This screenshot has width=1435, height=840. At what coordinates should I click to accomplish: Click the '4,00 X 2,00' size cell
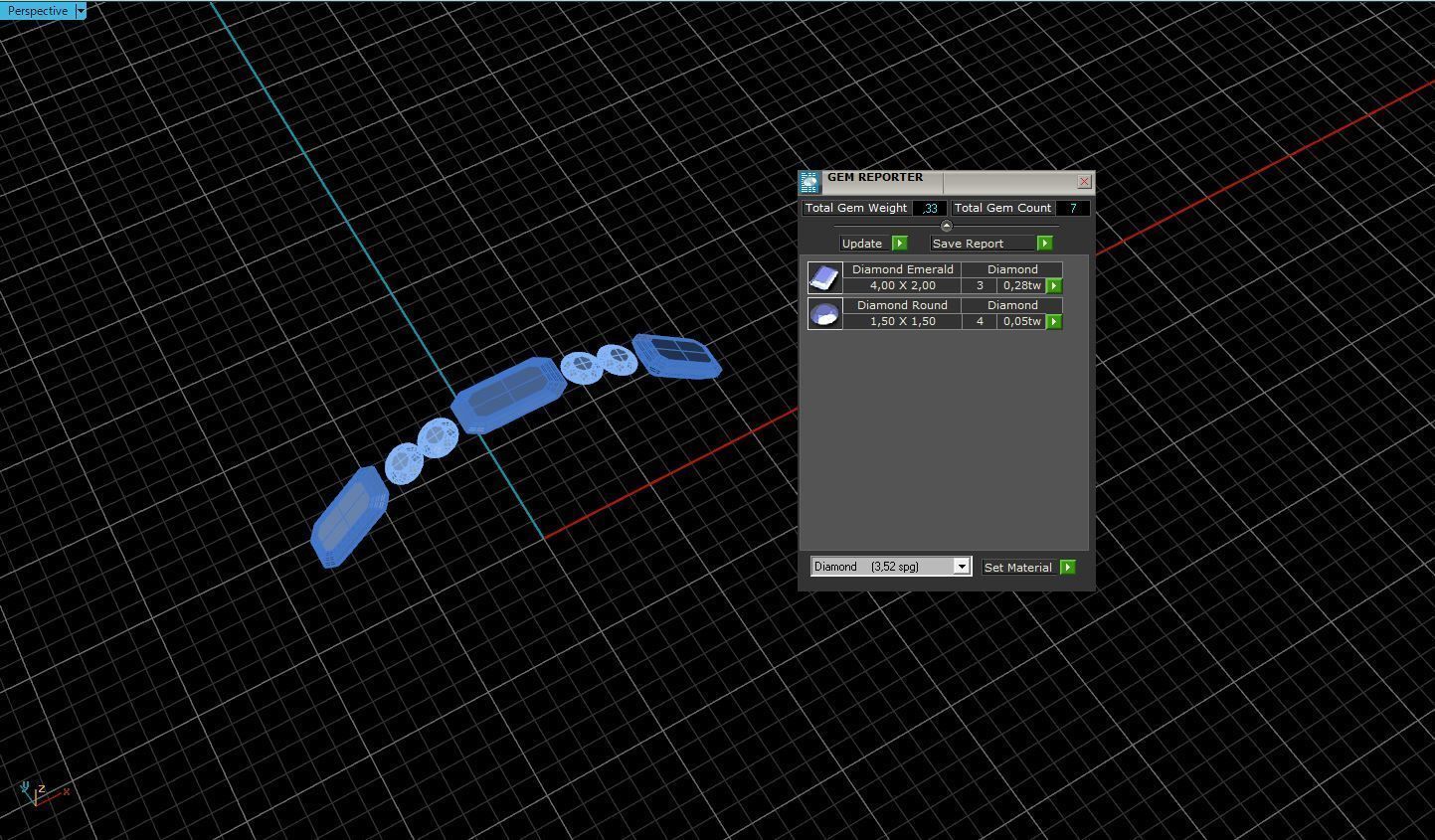pos(903,285)
